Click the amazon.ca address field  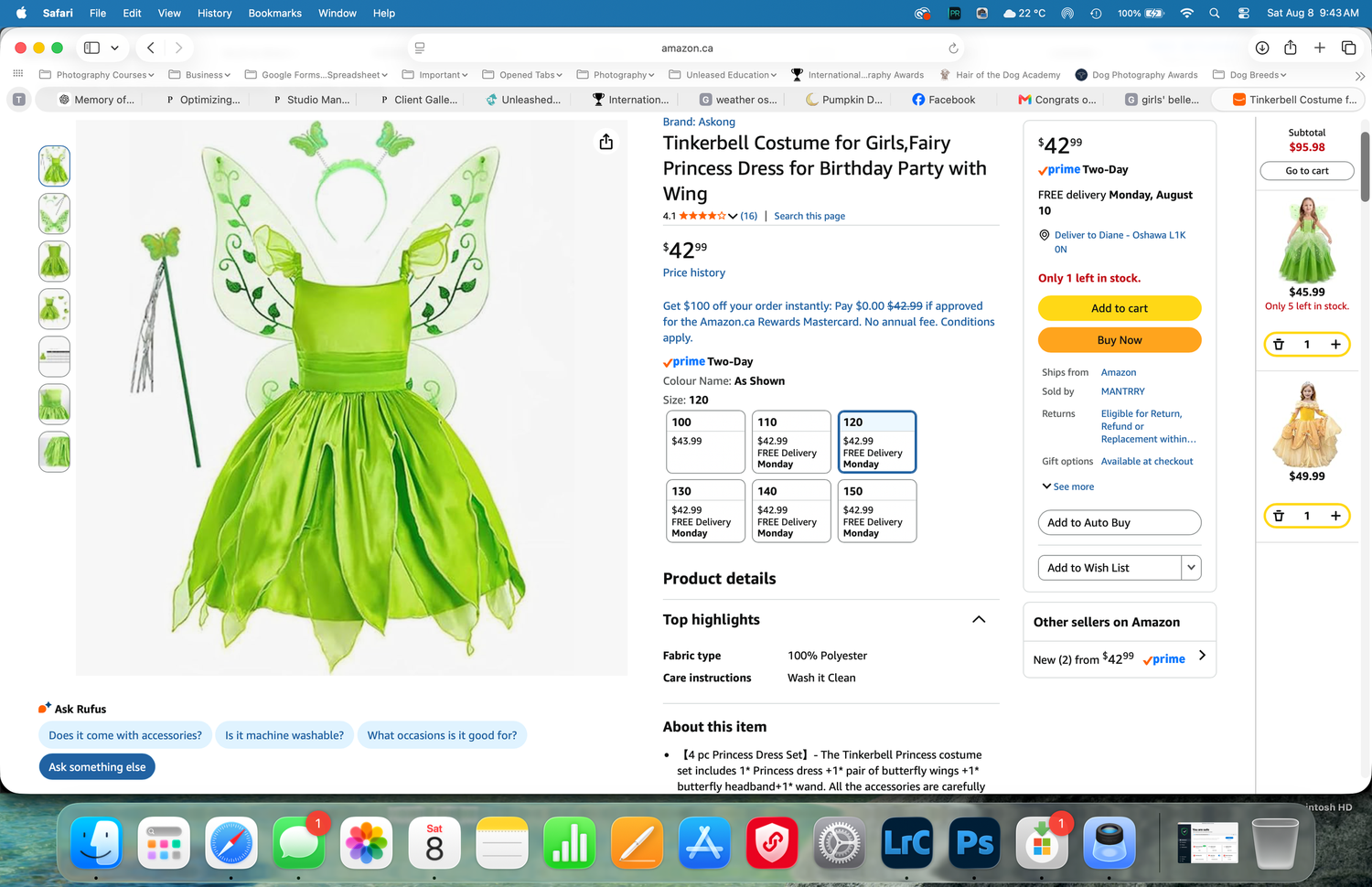point(687,48)
